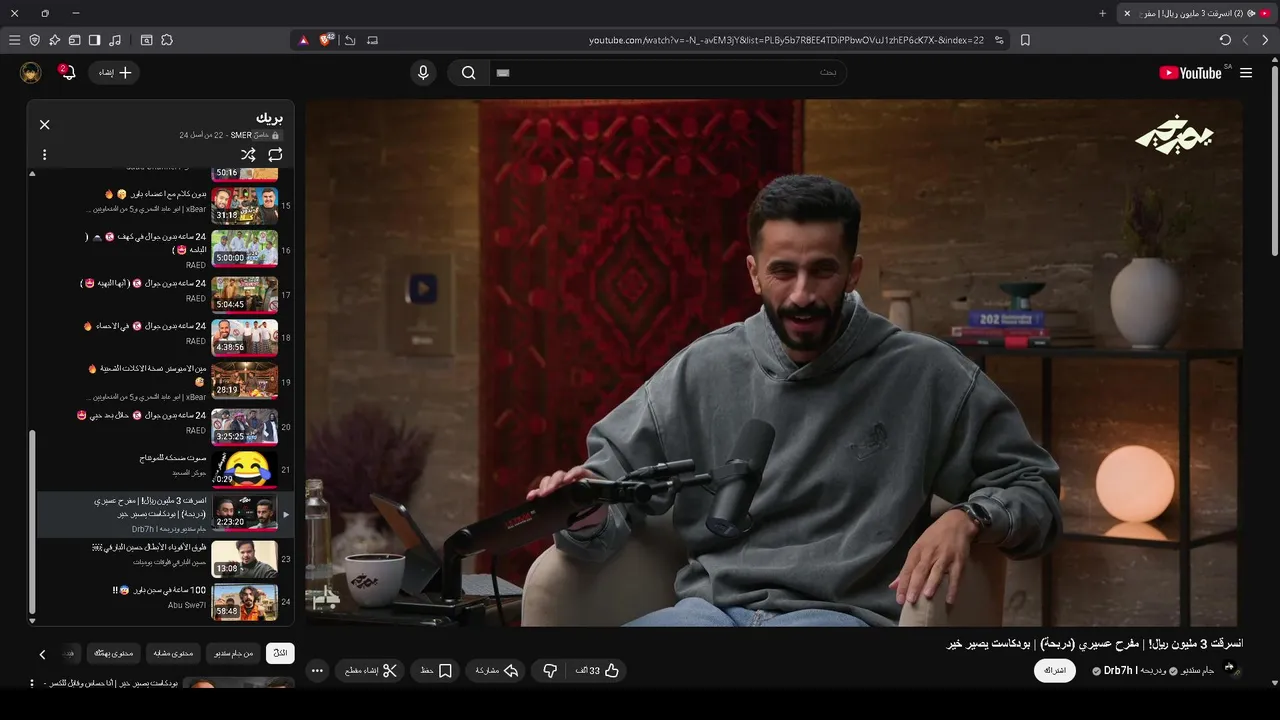Play playlist video 15 thumbnail 31:18

[245, 205]
